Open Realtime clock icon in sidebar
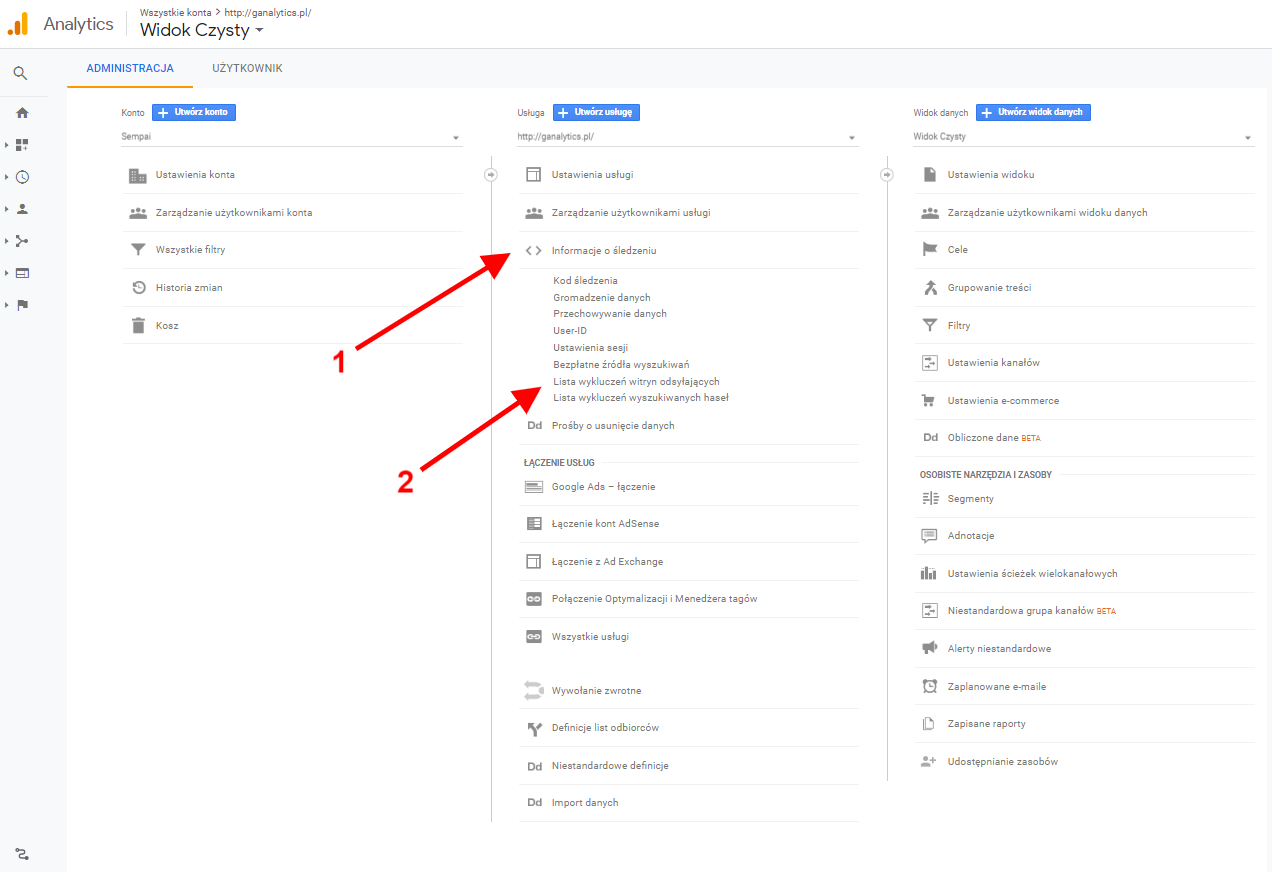This screenshot has width=1272, height=872. pos(22,177)
